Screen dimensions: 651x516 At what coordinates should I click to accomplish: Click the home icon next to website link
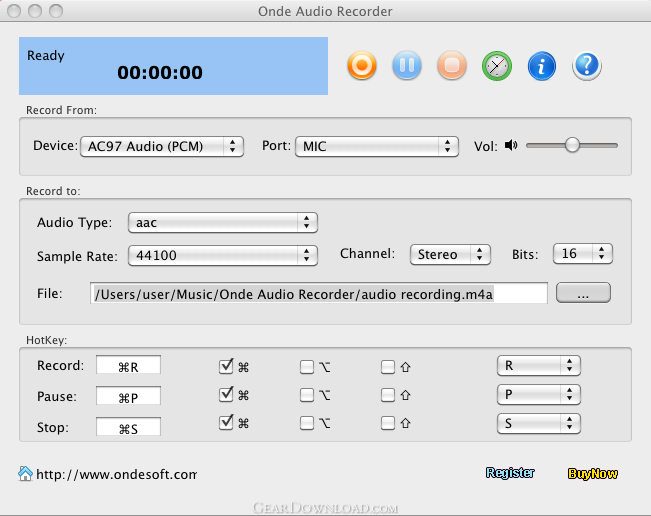click(25, 473)
